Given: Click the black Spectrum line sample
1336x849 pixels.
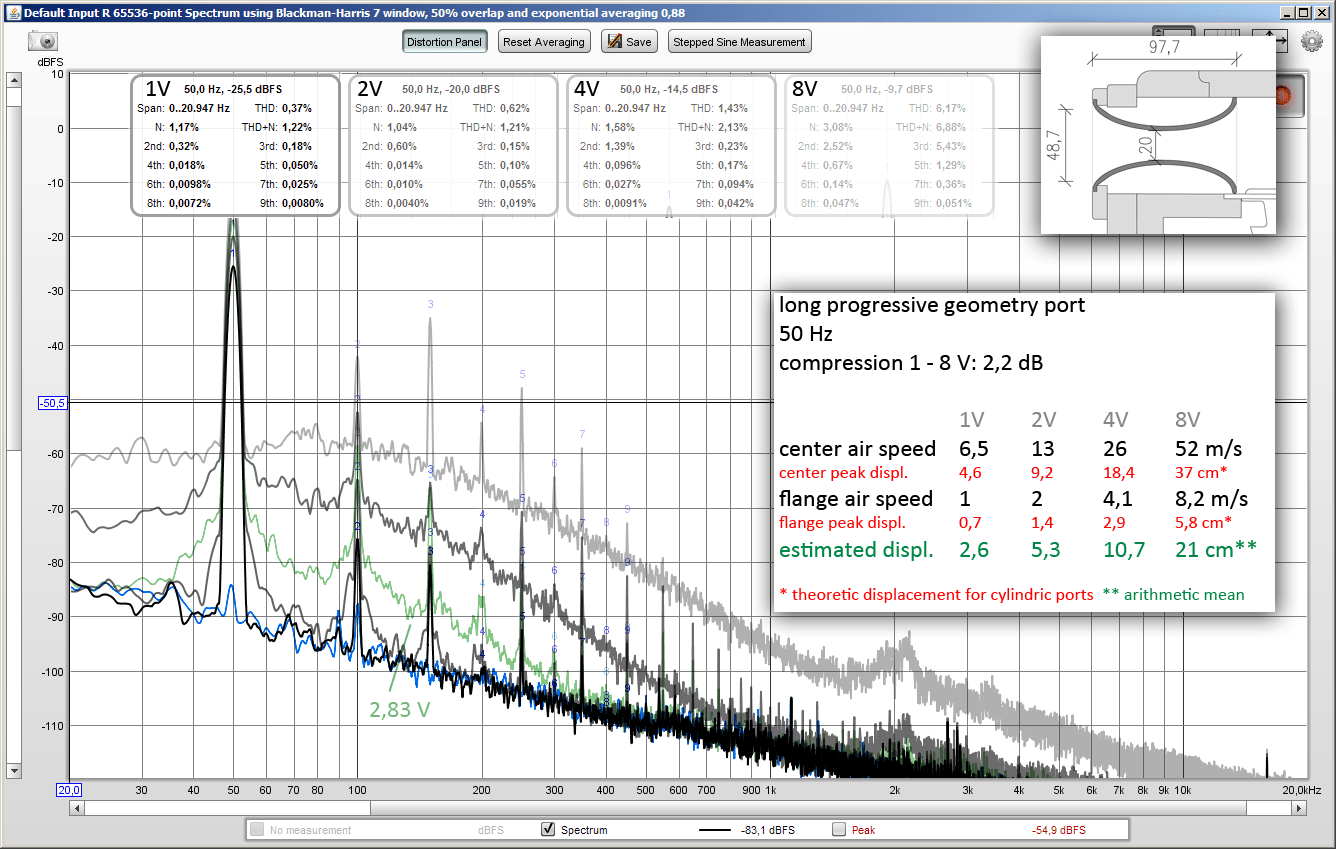Looking at the screenshot, I should 715,830.
